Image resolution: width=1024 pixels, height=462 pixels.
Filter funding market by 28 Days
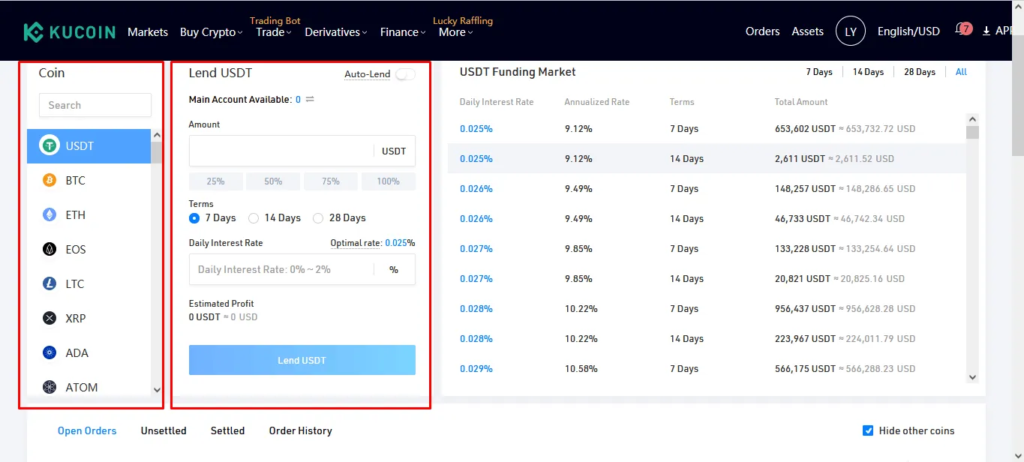[920, 72]
